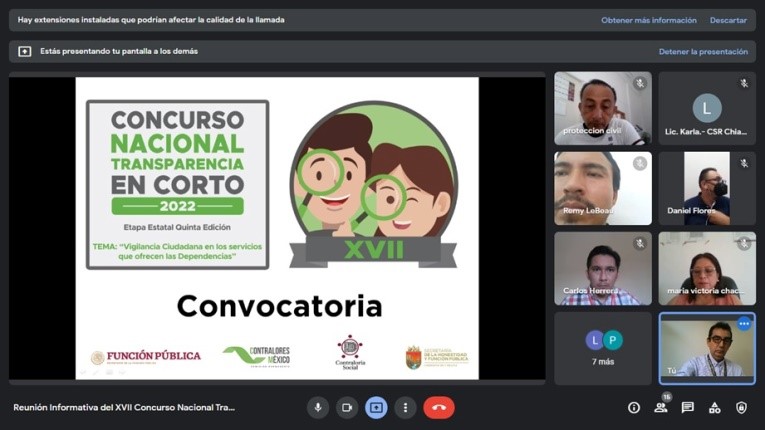Screen dimensions: 765x430
Task: Show the participants people panel
Action: 661,408
